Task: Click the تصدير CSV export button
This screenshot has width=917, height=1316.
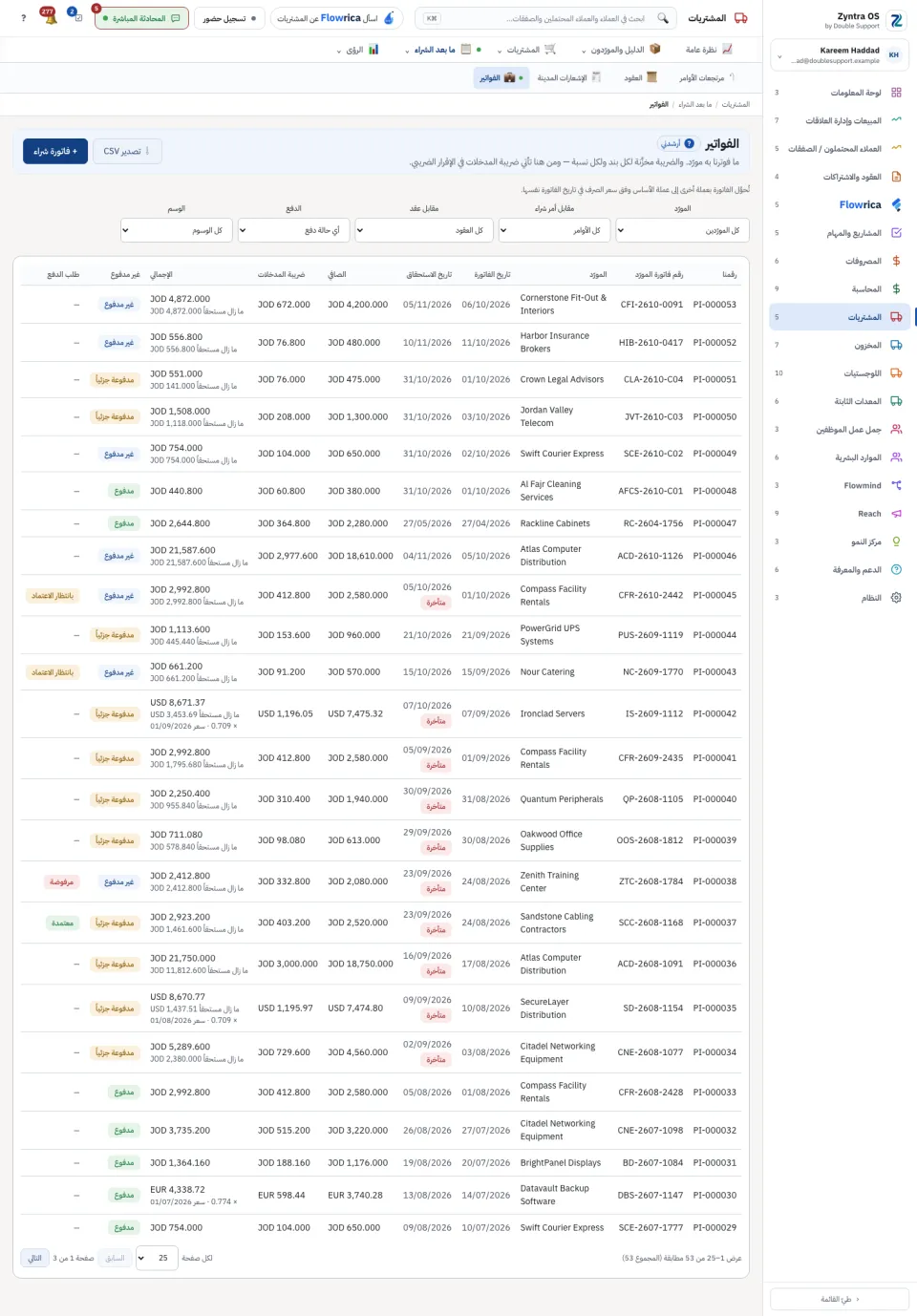Action: click(x=127, y=151)
